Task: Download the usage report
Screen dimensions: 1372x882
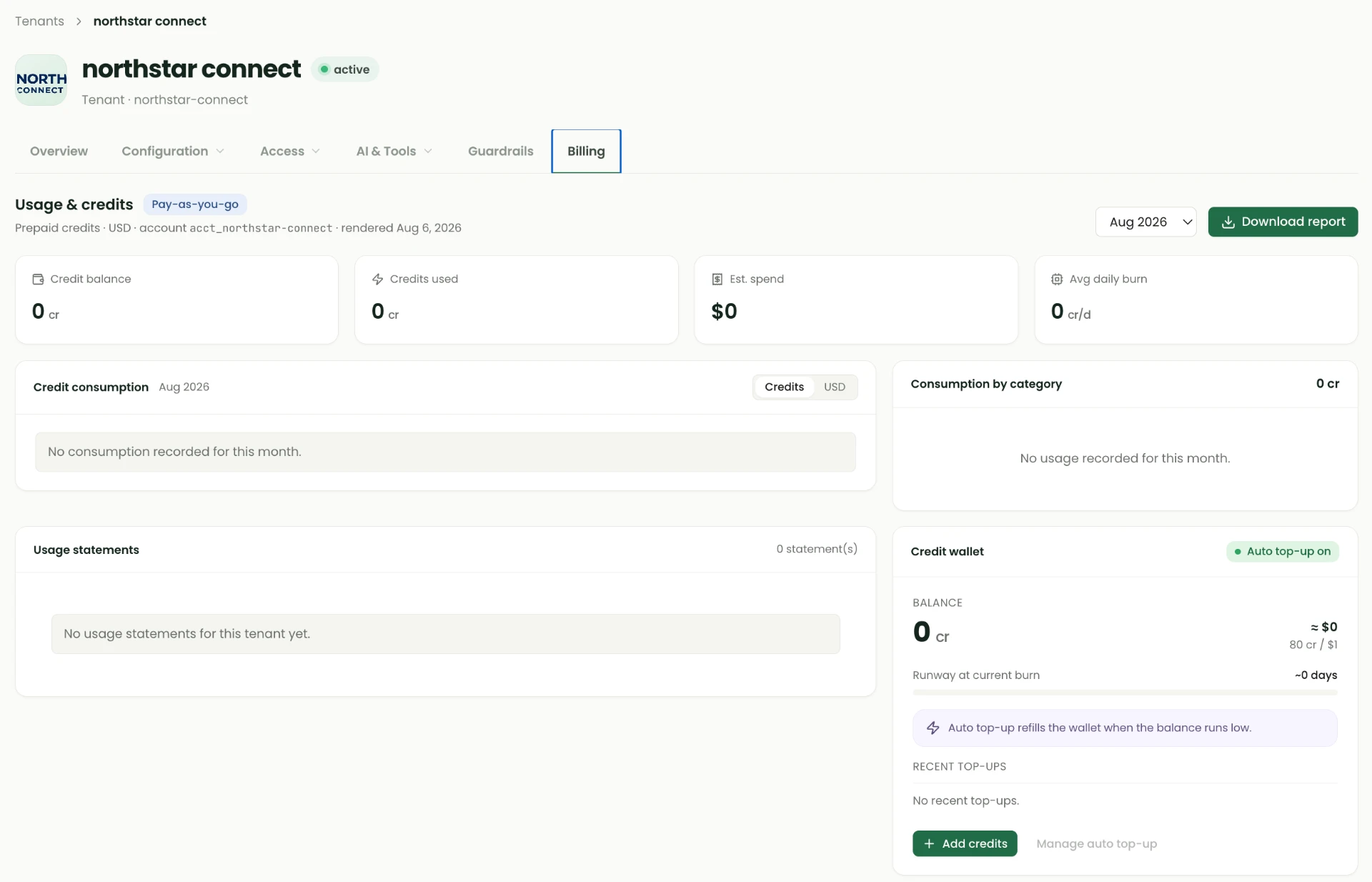Action: point(1283,222)
